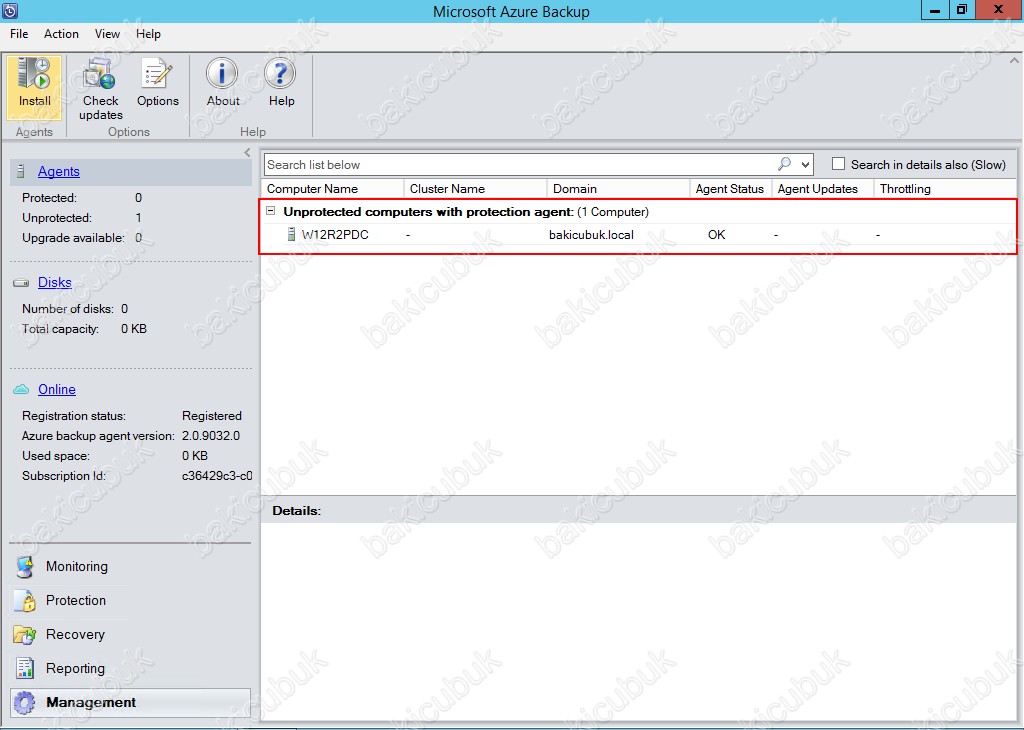The image size is (1024, 730).
Task: Click the Online cloud icon
Action: click(x=21, y=389)
